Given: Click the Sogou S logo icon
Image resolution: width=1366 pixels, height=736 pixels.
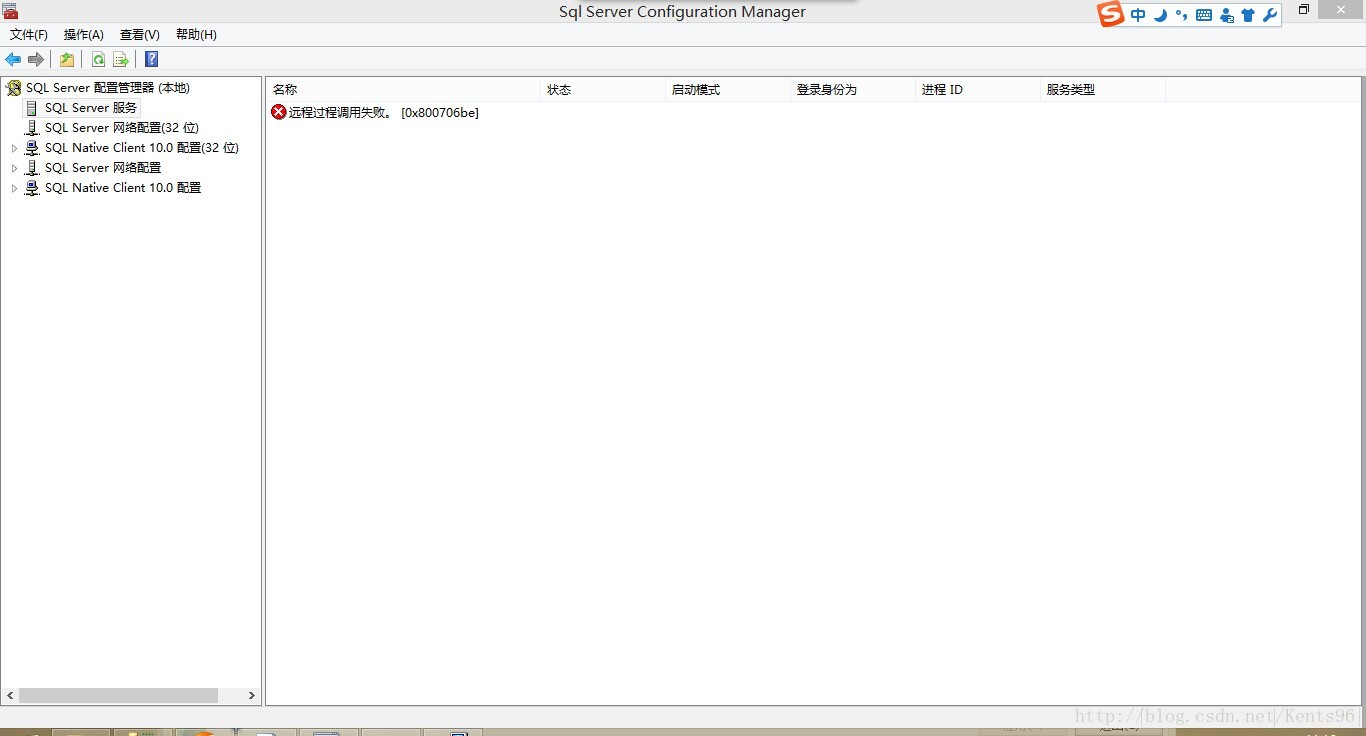Looking at the screenshot, I should (1111, 14).
